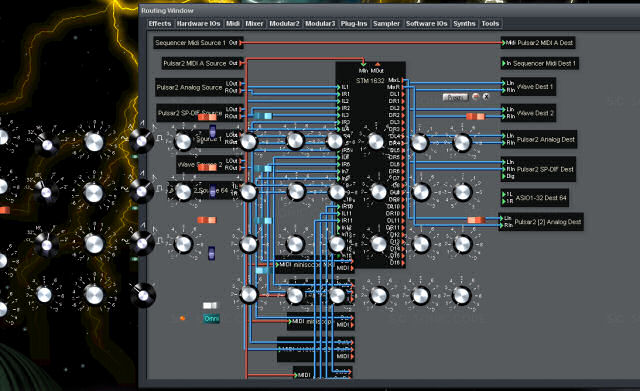Select the Pulsar2 Analog Source module

pos(200,87)
